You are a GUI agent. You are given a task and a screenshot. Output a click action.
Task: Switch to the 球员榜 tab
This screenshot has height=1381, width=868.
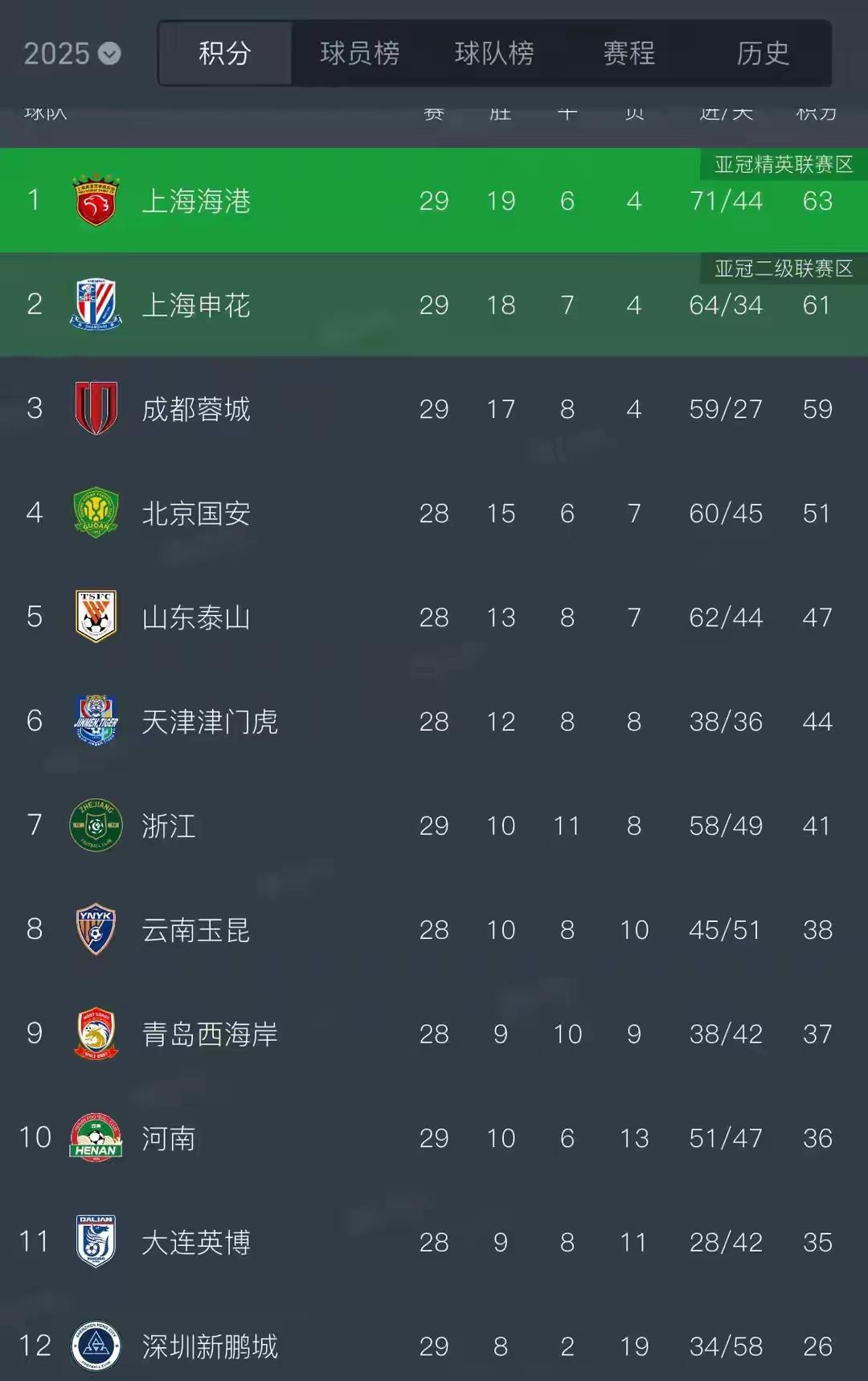(359, 54)
